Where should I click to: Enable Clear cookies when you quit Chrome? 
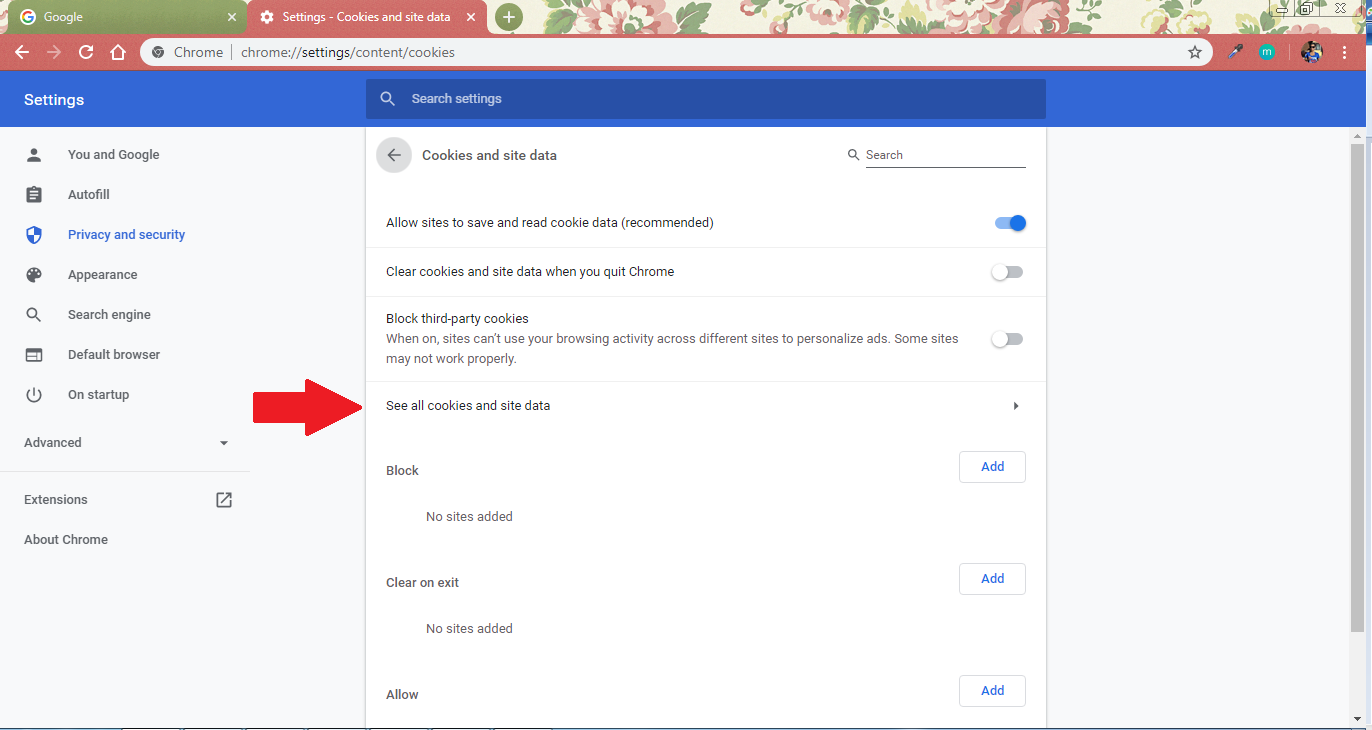coord(1007,272)
